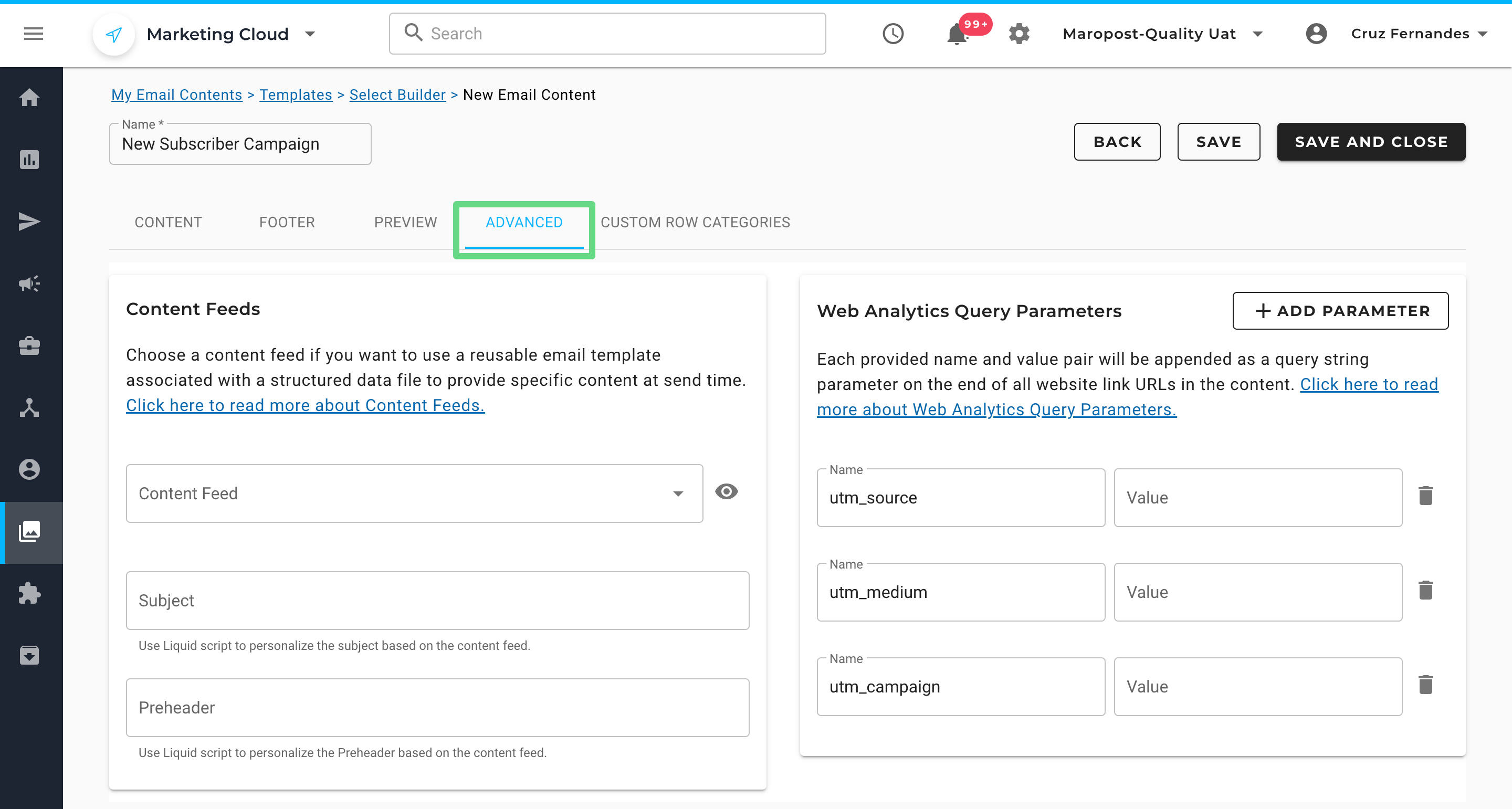Image resolution: width=1512 pixels, height=809 pixels.
Task: Delete the utm_source parameter row
Action: 1425,496
